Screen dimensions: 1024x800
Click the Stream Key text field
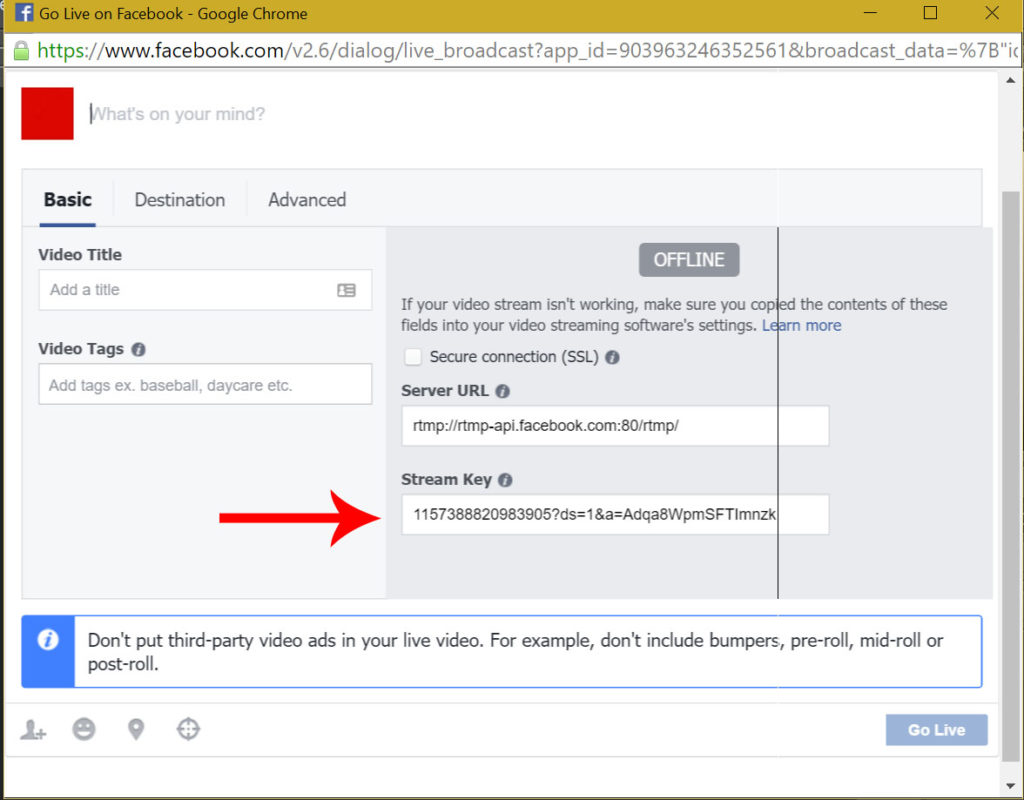coord(615,515)
